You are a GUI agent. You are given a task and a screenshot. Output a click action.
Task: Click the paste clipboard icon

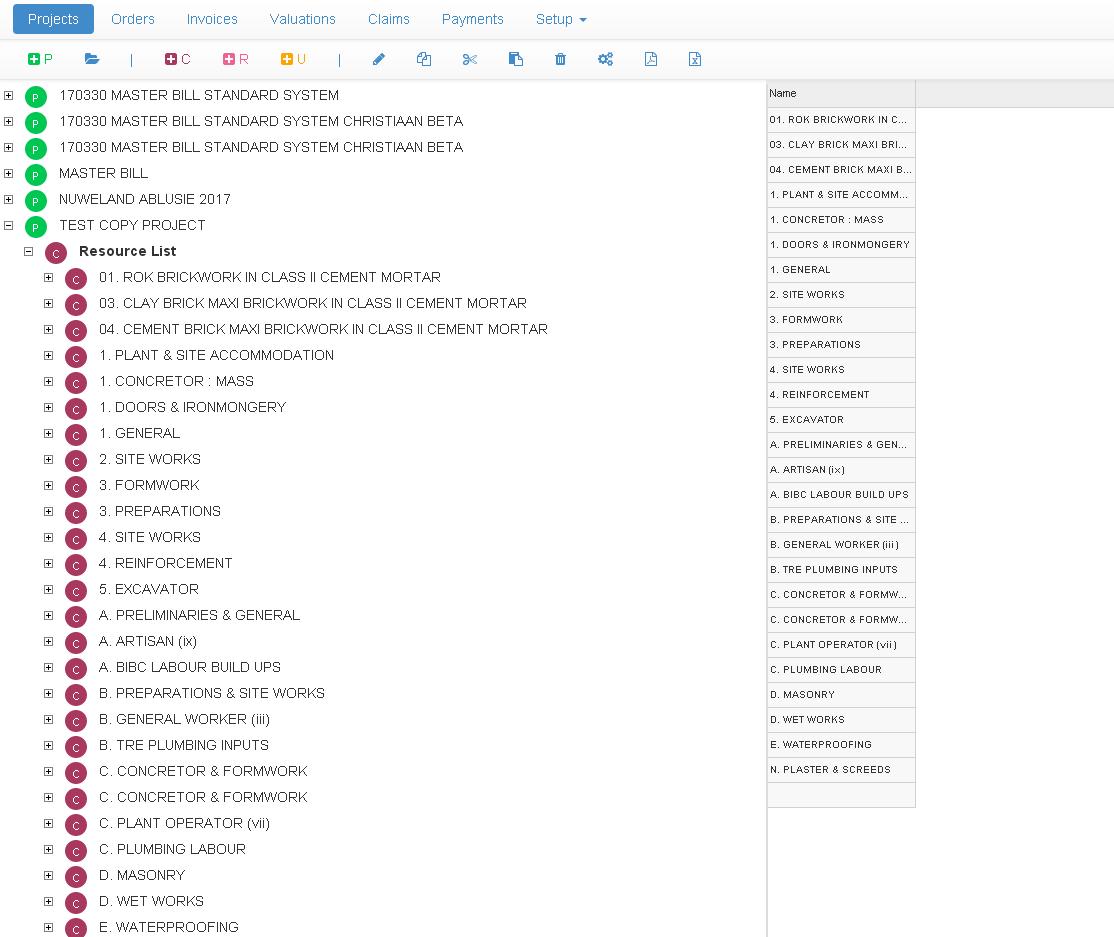[516, 59]
